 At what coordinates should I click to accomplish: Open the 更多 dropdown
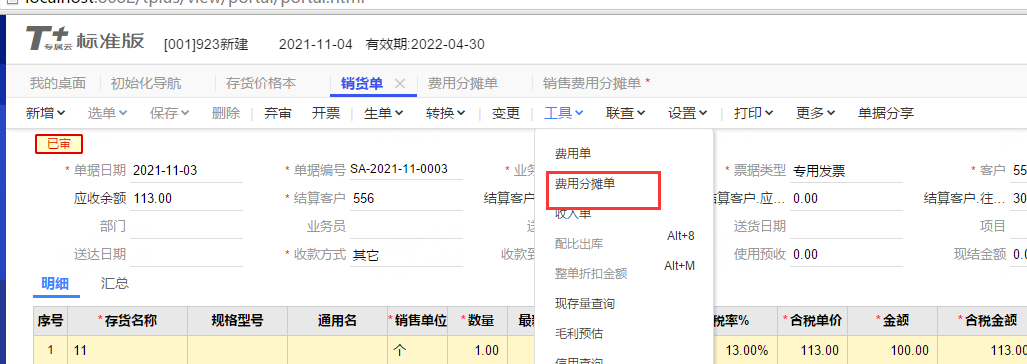click(x=815, y=113)
